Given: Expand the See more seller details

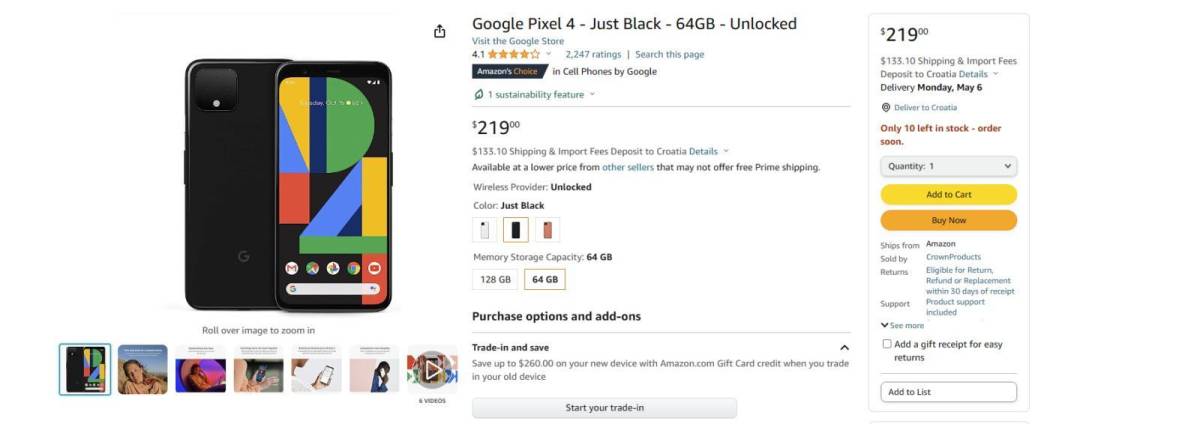Looking at the screenshot, I should click(902, 325).
